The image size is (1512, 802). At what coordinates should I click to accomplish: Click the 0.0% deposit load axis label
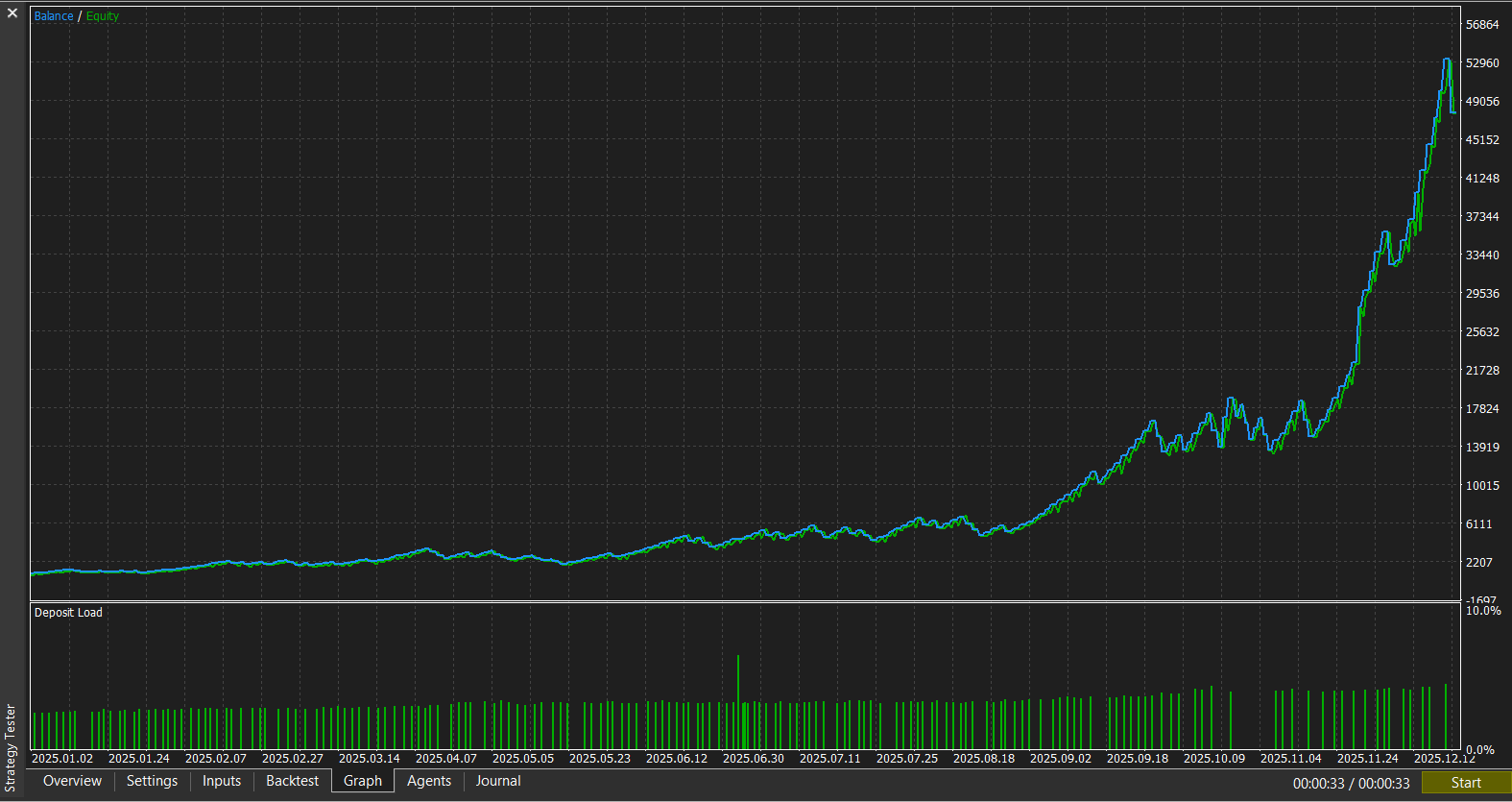point(1480,750)
